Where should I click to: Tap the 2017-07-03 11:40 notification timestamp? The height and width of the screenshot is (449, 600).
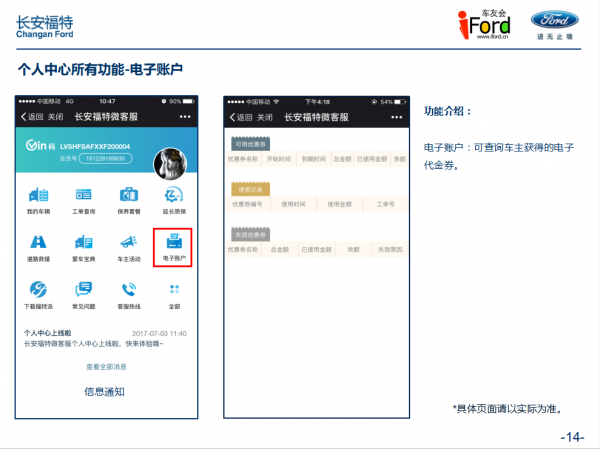pos(159,333)
